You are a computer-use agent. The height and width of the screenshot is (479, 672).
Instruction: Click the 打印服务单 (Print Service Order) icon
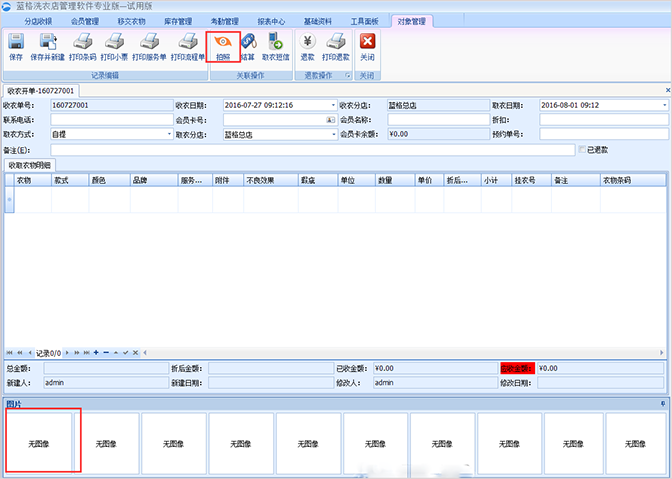[x=148, y=47]
